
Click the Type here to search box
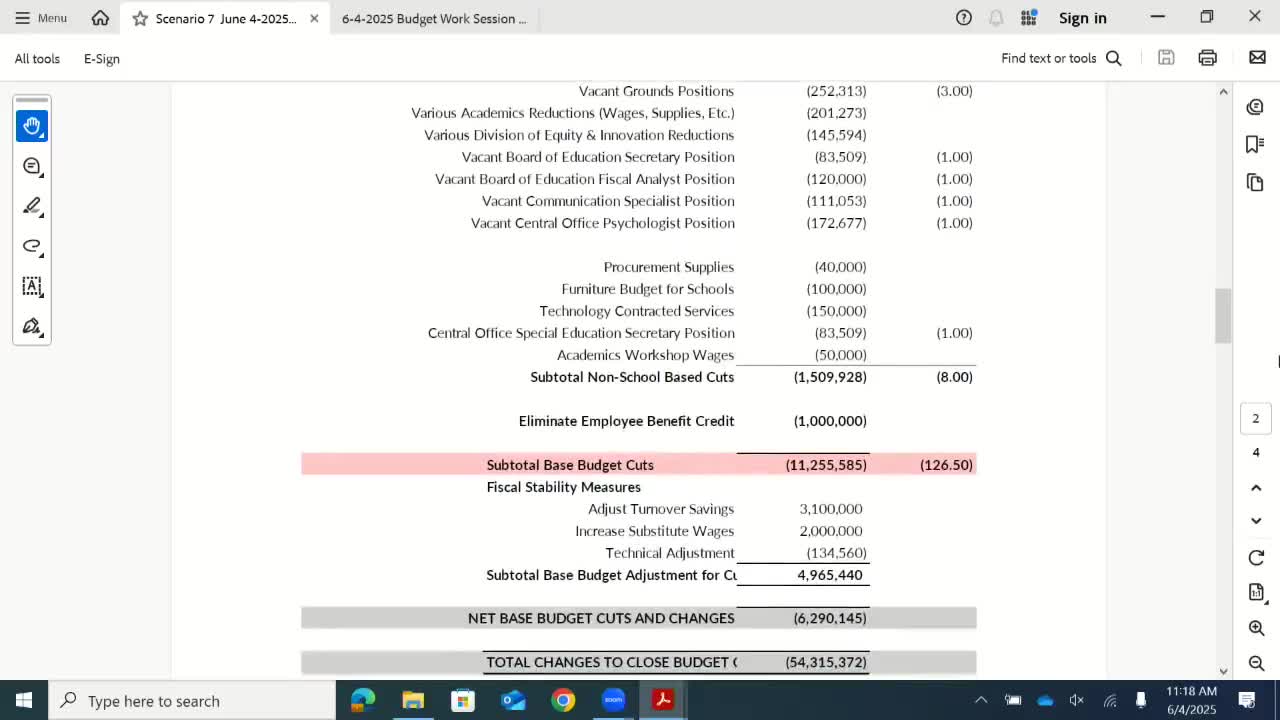point(192,700)
